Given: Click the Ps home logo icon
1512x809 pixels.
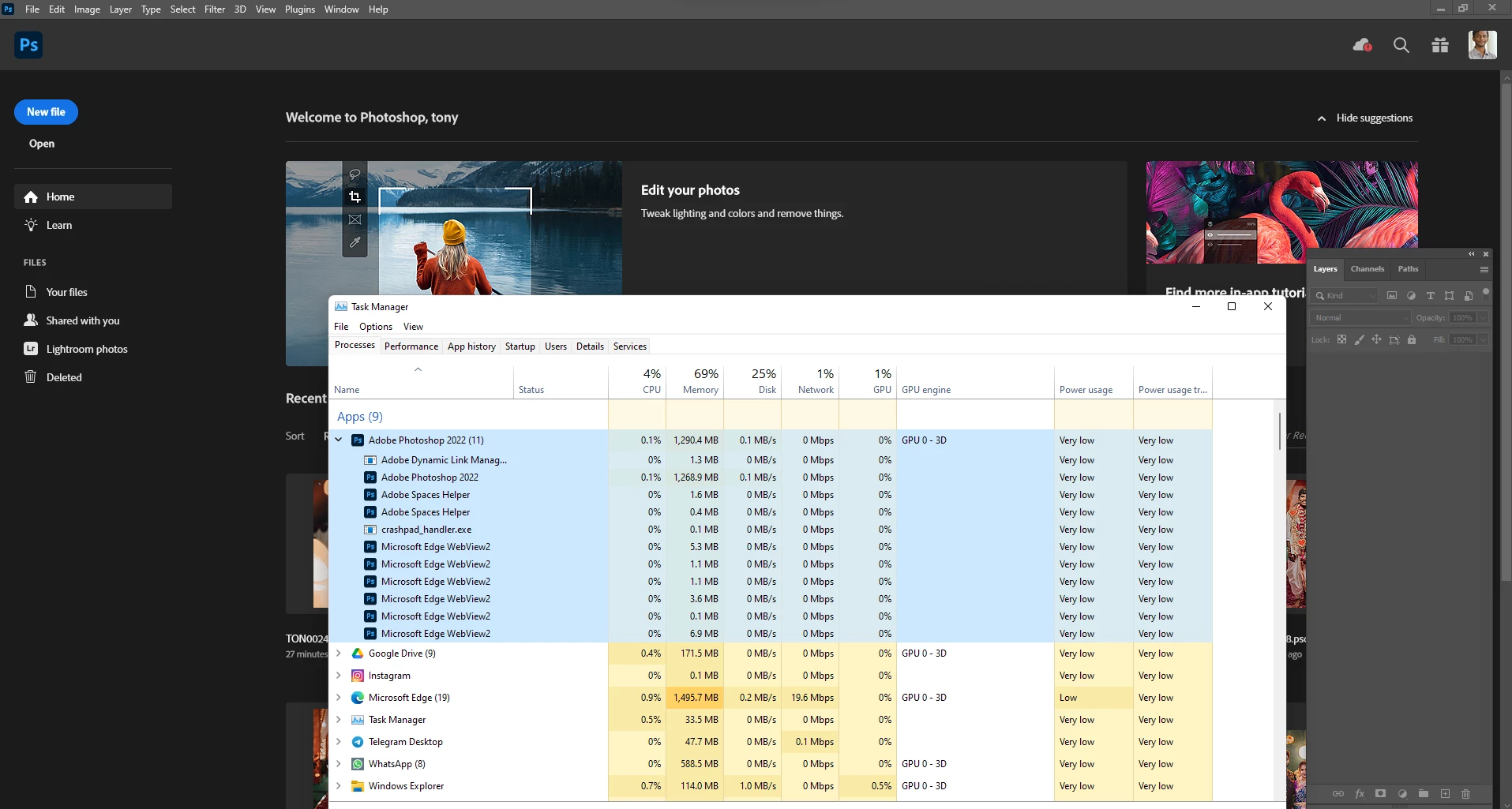Looking at the screenshot, I should (x=28, y=45).
